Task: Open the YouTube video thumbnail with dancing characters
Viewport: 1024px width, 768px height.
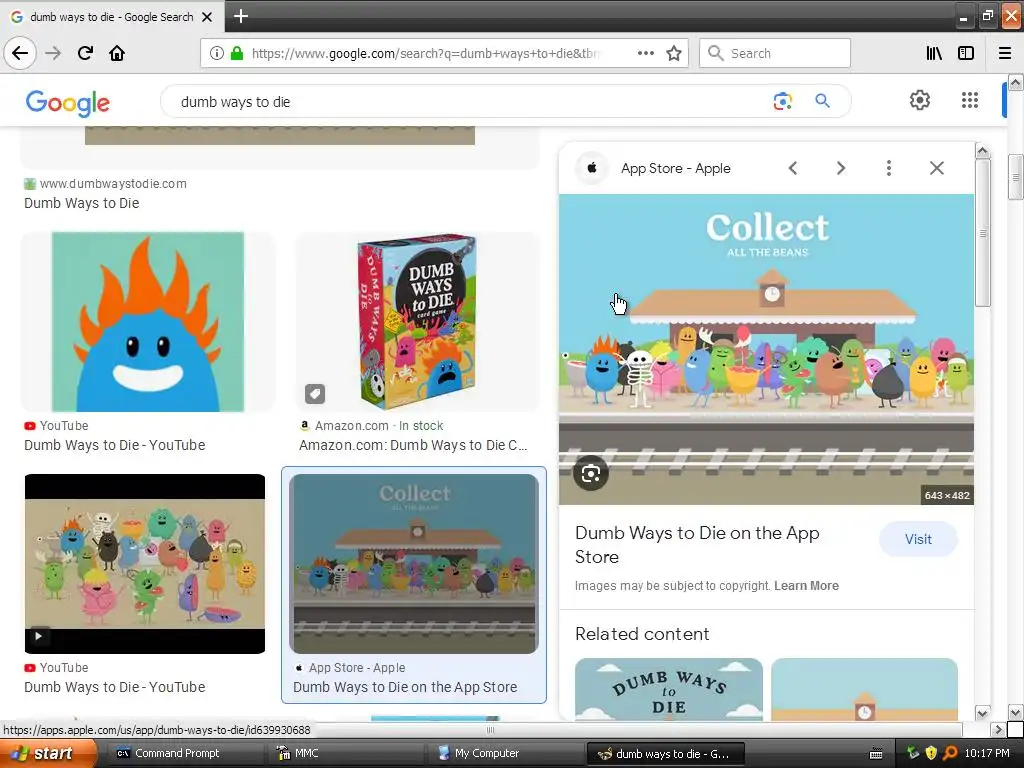Action: point(145,564)
